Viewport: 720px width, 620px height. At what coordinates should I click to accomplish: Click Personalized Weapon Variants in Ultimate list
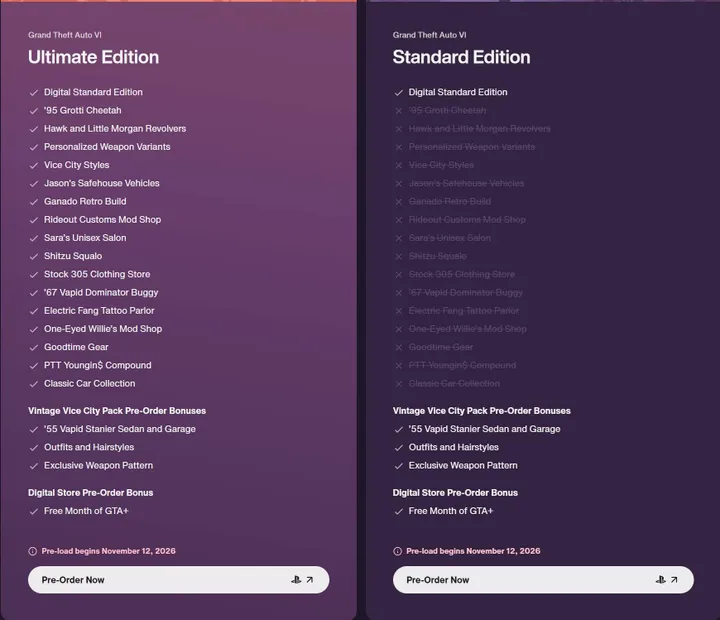coord(107,147)
